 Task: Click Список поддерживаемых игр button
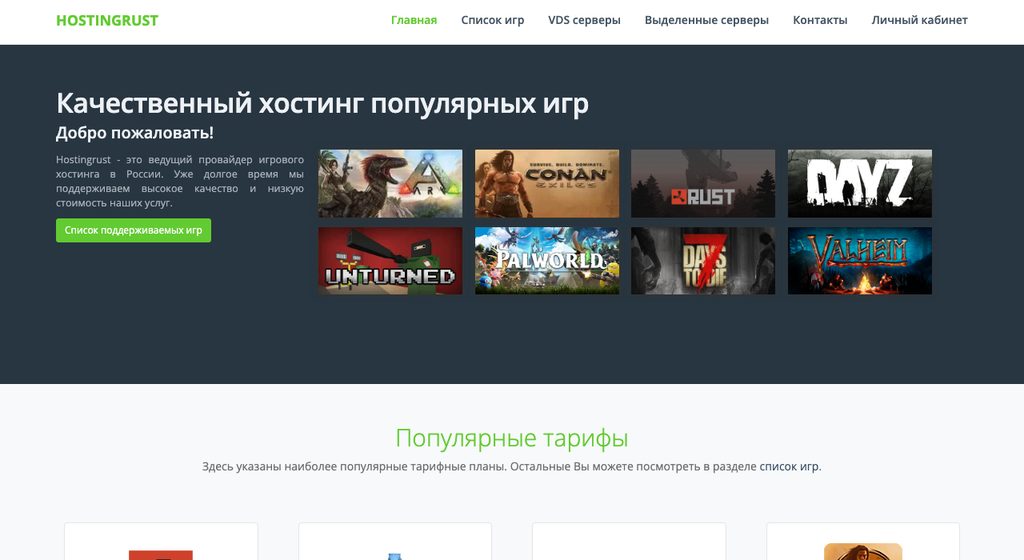[133, 230]
